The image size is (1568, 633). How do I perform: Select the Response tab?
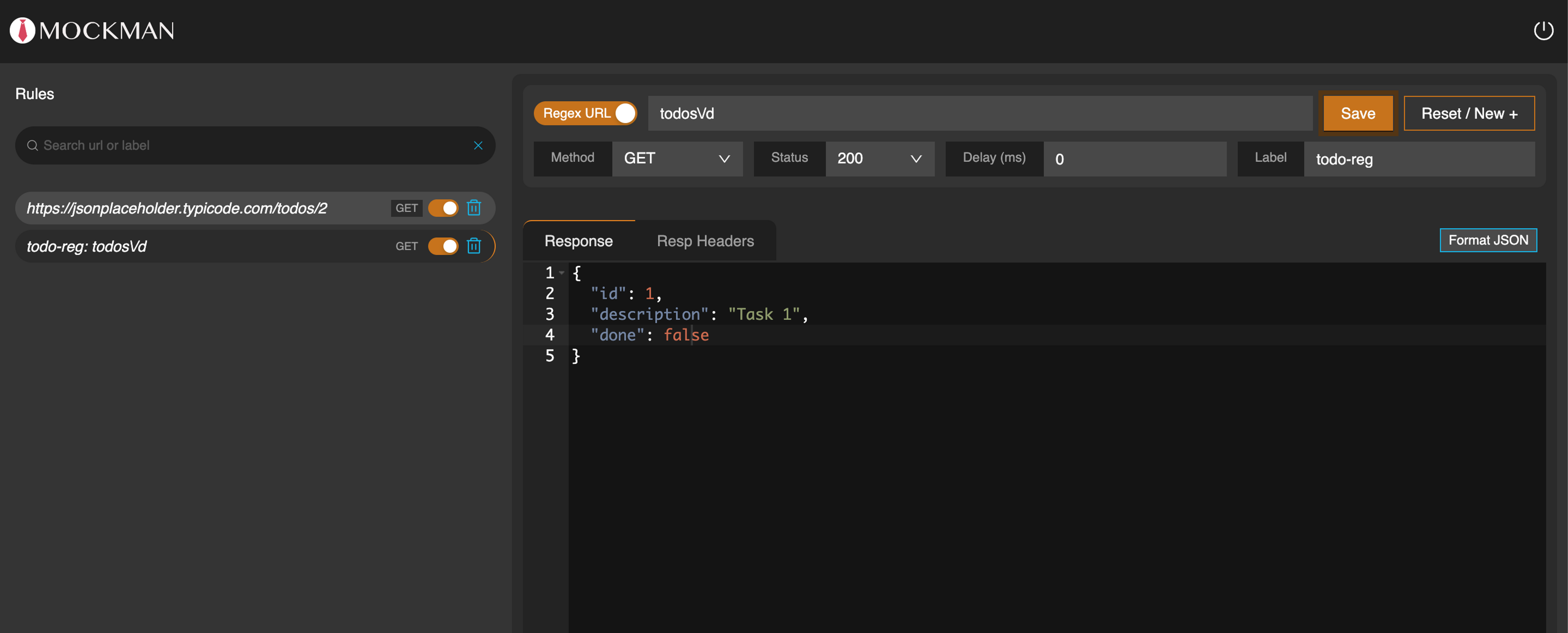[x=579, y=240]
